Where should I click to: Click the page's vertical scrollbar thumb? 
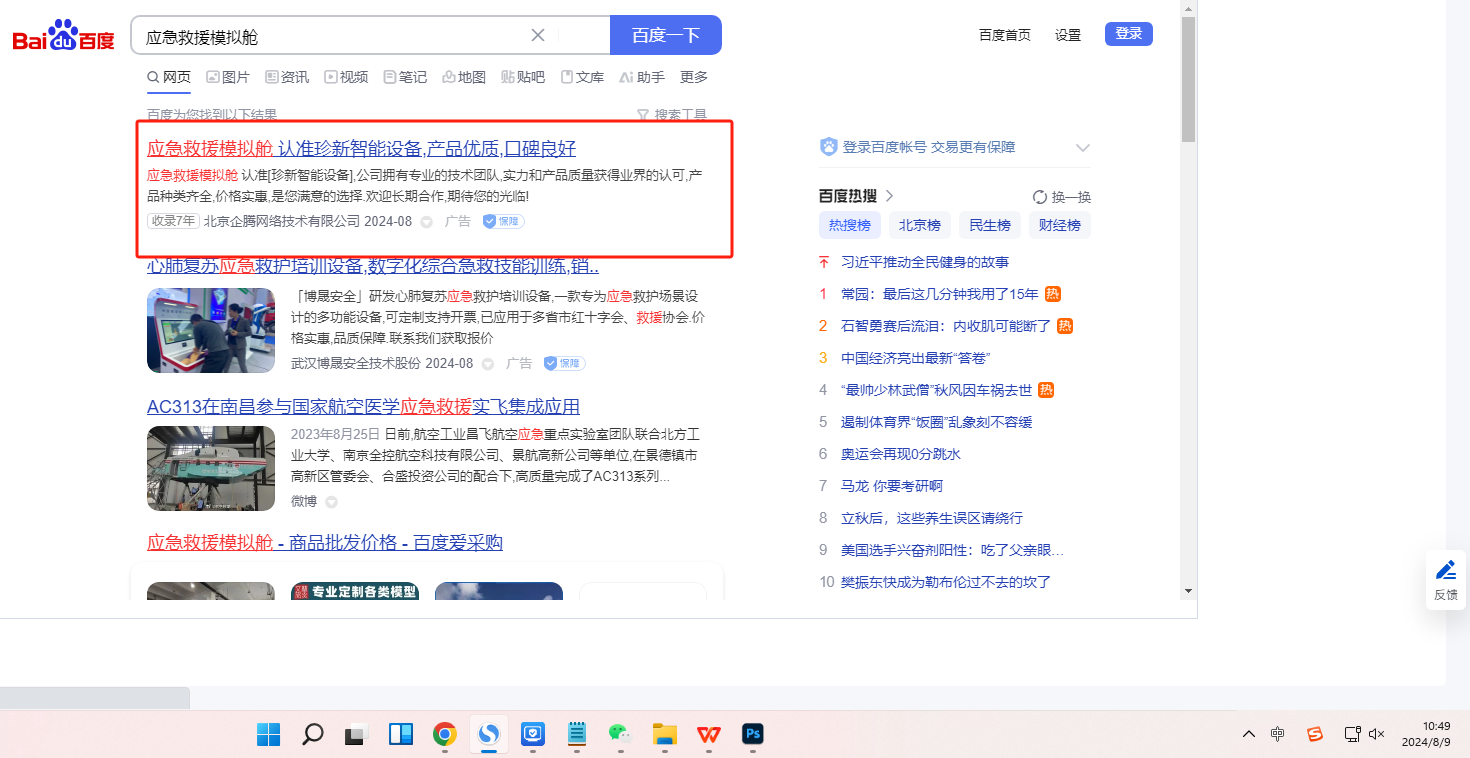(x=1188, y=80)
